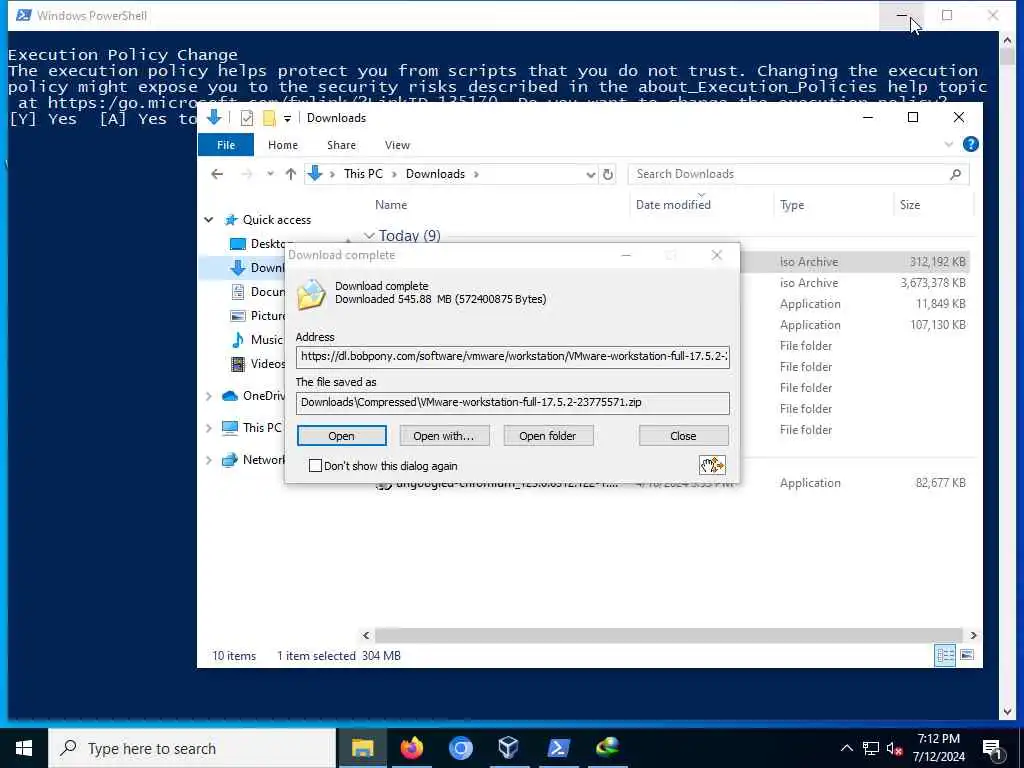Click the Properties icon in Explorer quick access toolbar

point(247,118)
